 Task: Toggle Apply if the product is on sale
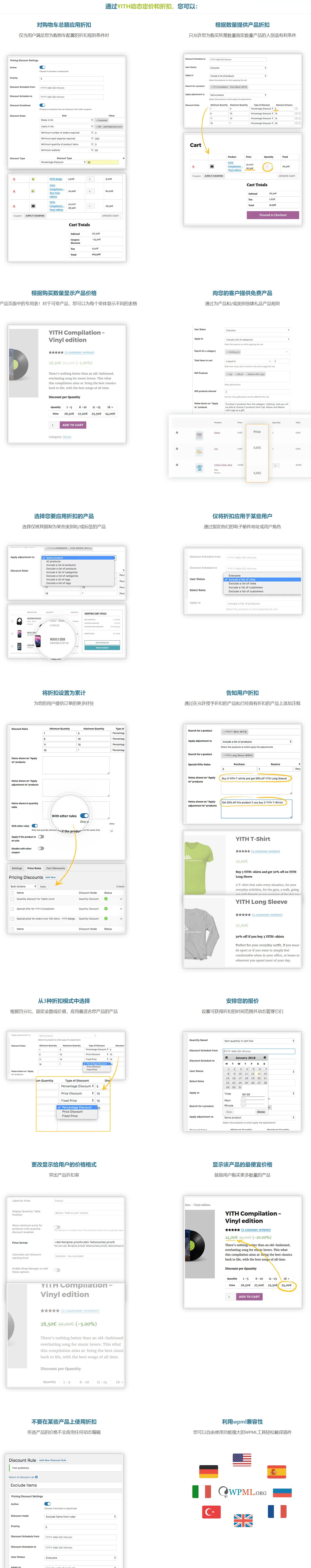coord(41,837)
